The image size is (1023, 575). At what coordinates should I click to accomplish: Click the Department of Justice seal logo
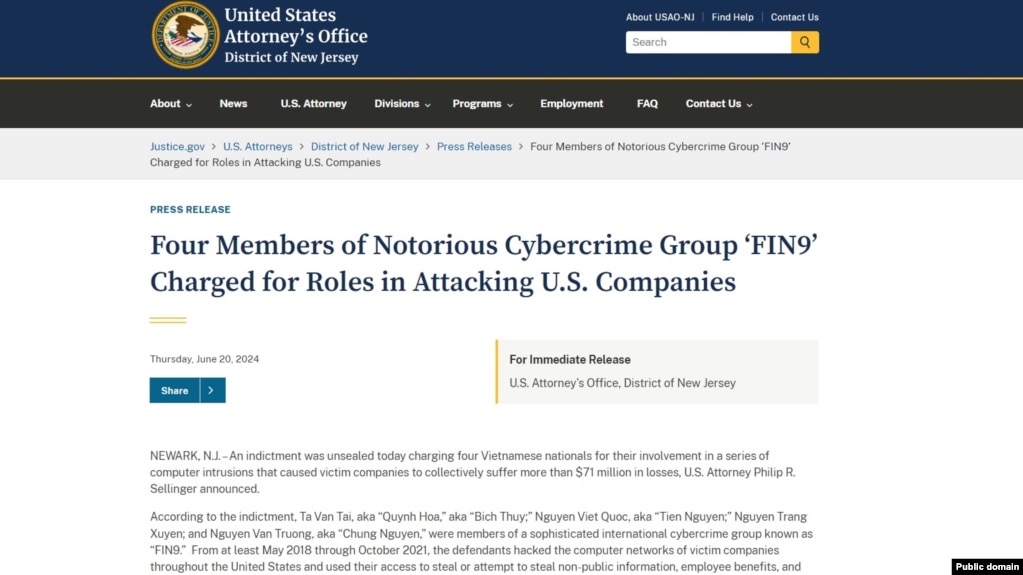click(185, 35)
